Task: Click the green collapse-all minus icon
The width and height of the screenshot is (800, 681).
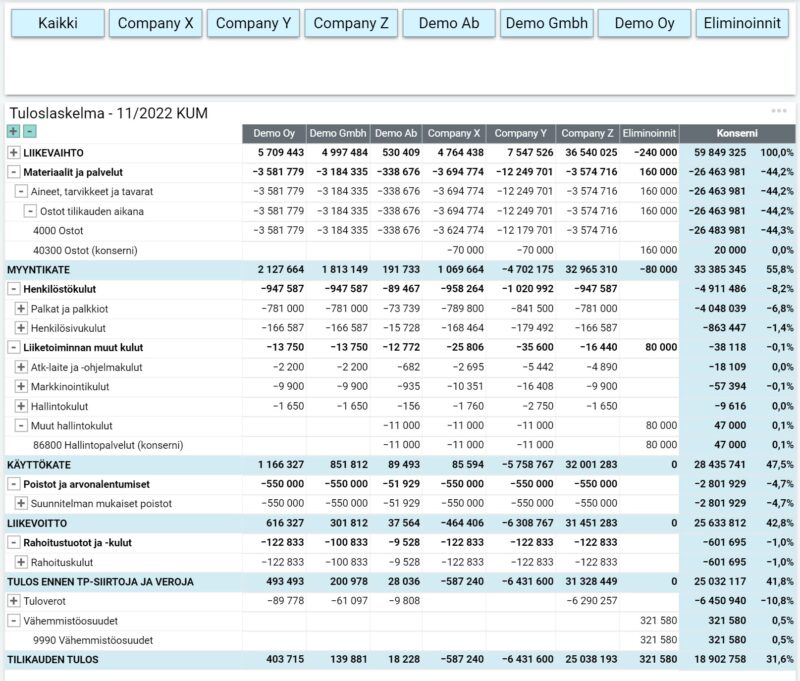Action: (30, 132)
